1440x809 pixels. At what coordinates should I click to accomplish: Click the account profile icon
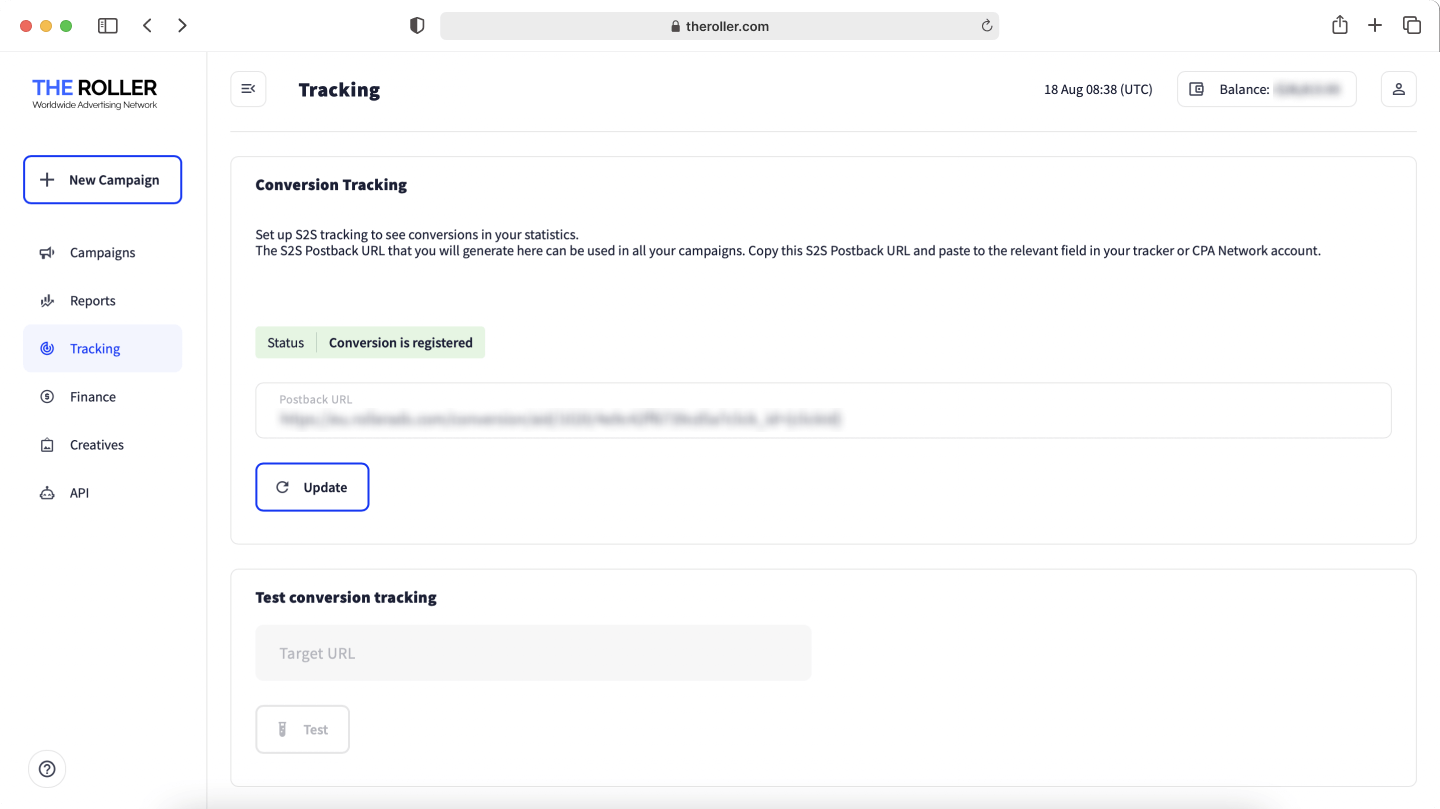[x=1398, y=89]
